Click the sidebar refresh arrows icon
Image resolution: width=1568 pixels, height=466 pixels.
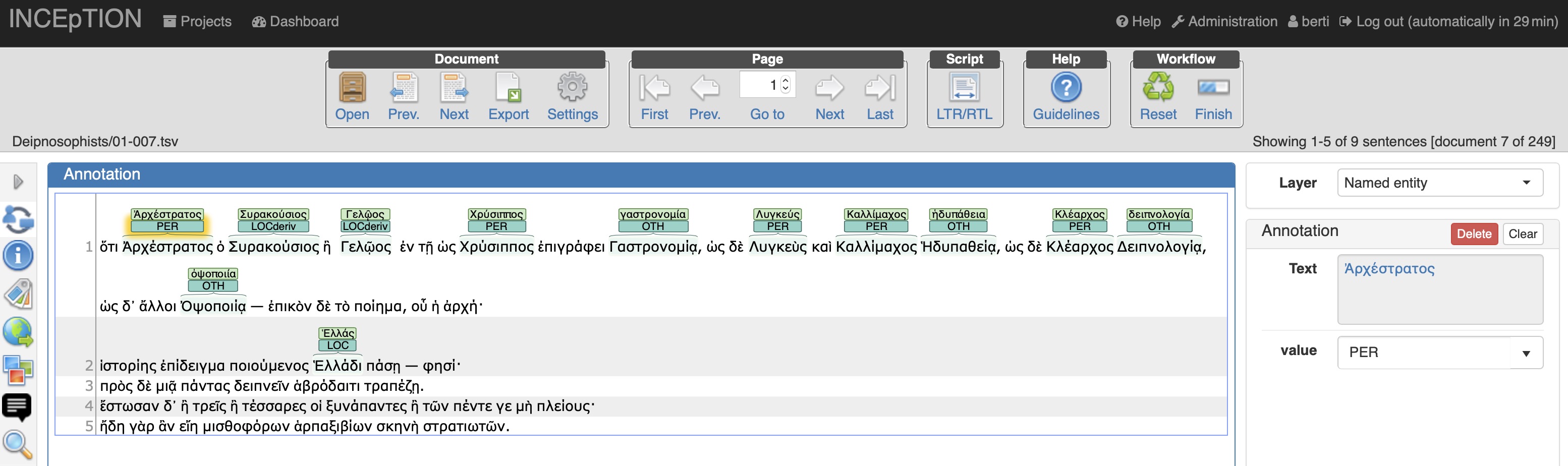[18, 219]
